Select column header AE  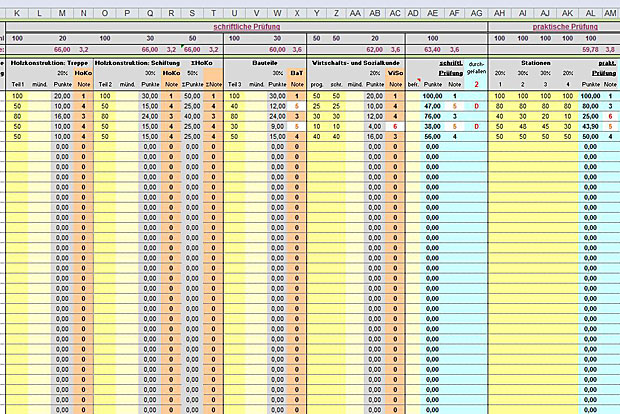(432, 11)
